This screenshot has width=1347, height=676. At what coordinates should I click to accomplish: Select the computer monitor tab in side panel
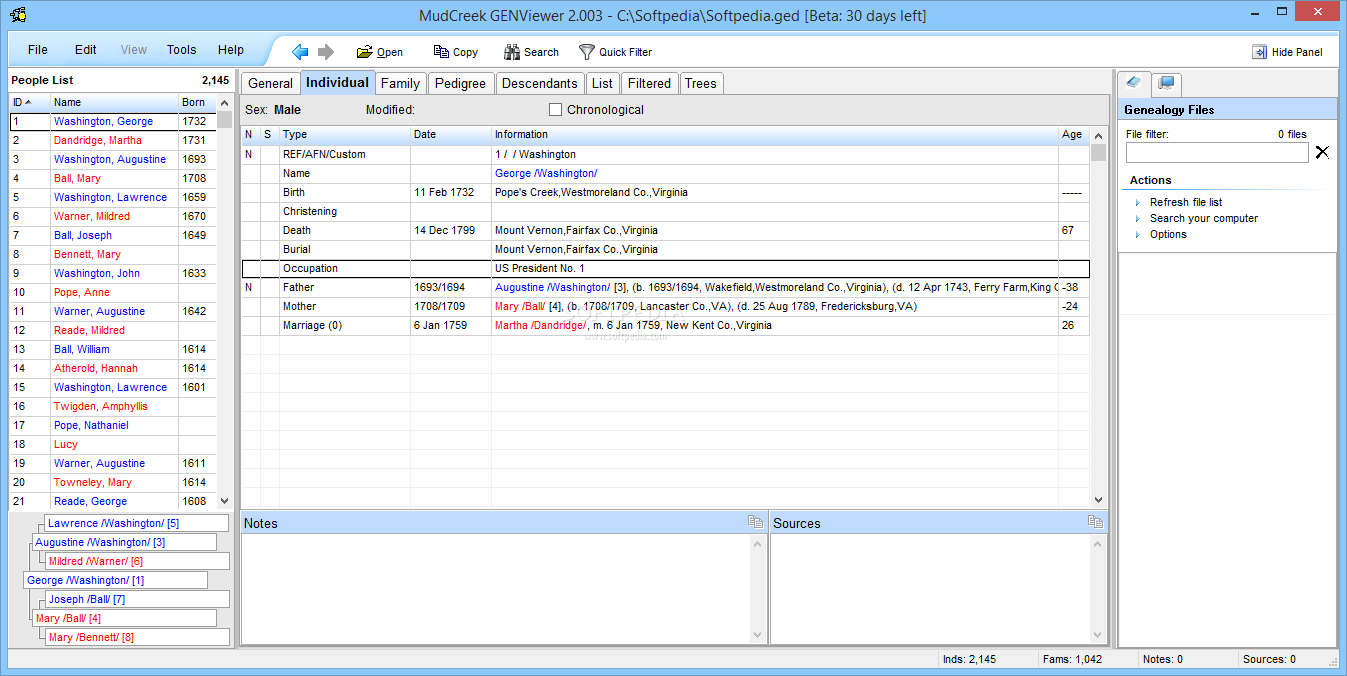(x=1166, y=83)
